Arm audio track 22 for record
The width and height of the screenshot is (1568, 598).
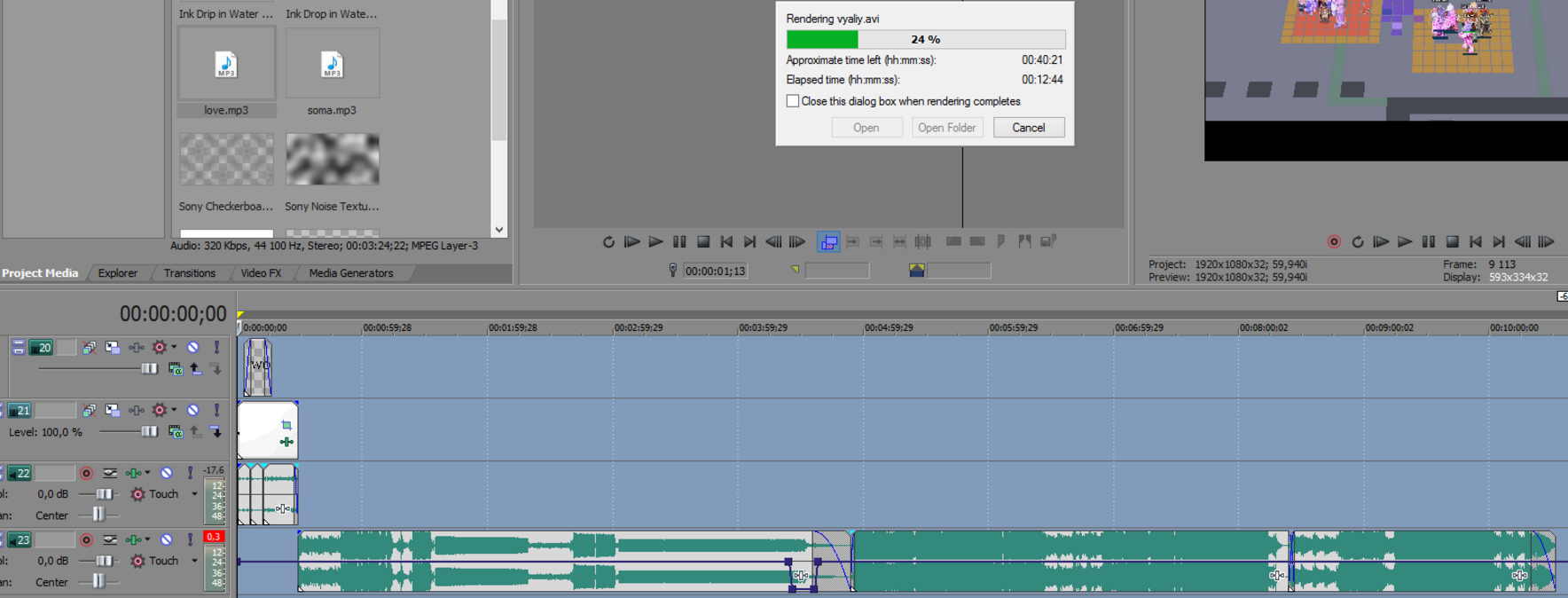86,474
